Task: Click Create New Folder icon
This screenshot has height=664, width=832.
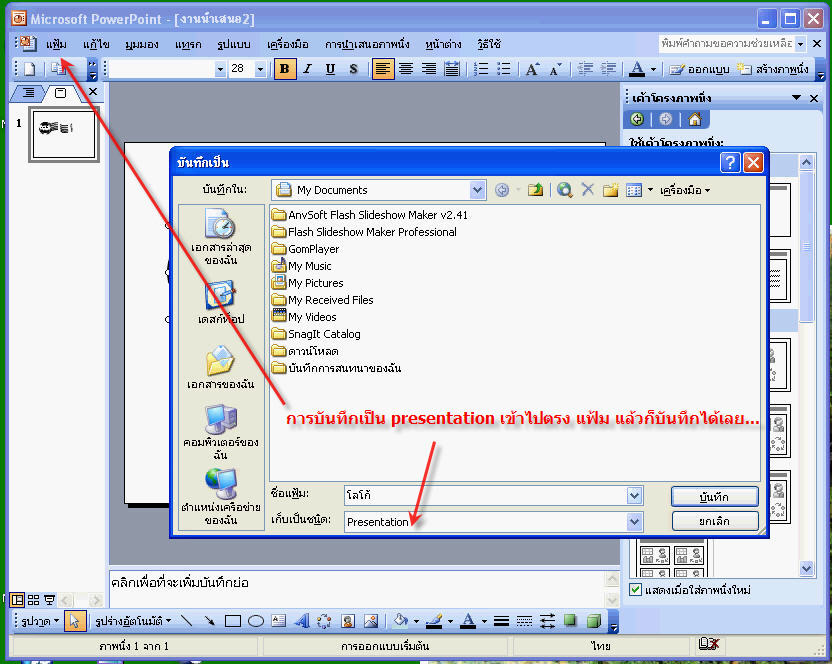Action: pos(611,189)
